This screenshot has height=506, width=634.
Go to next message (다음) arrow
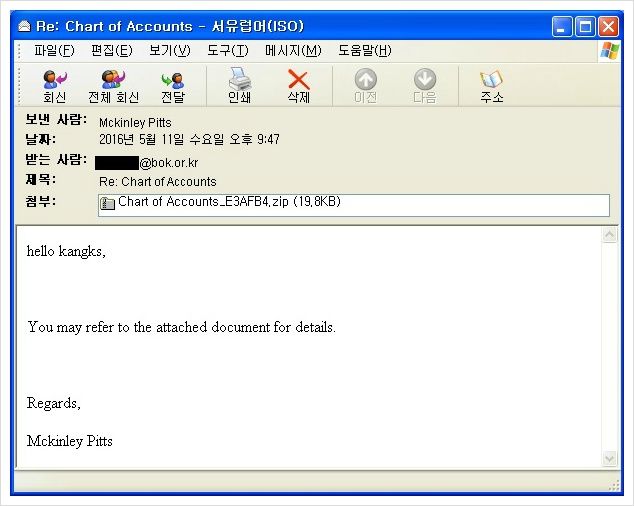[x=425, y=79]
